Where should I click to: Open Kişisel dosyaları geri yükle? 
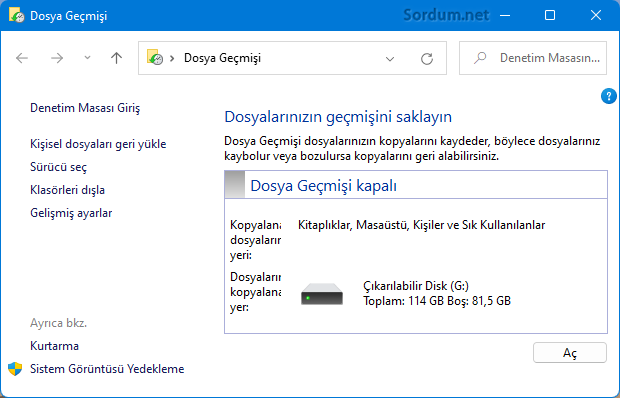98,144
